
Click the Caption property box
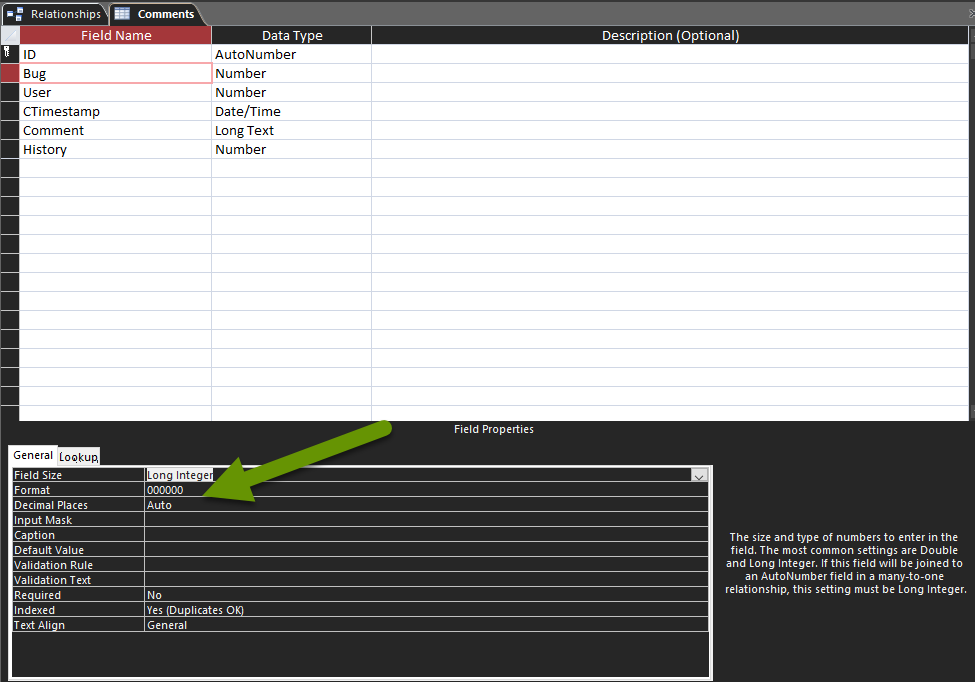[x=300, y=534]
